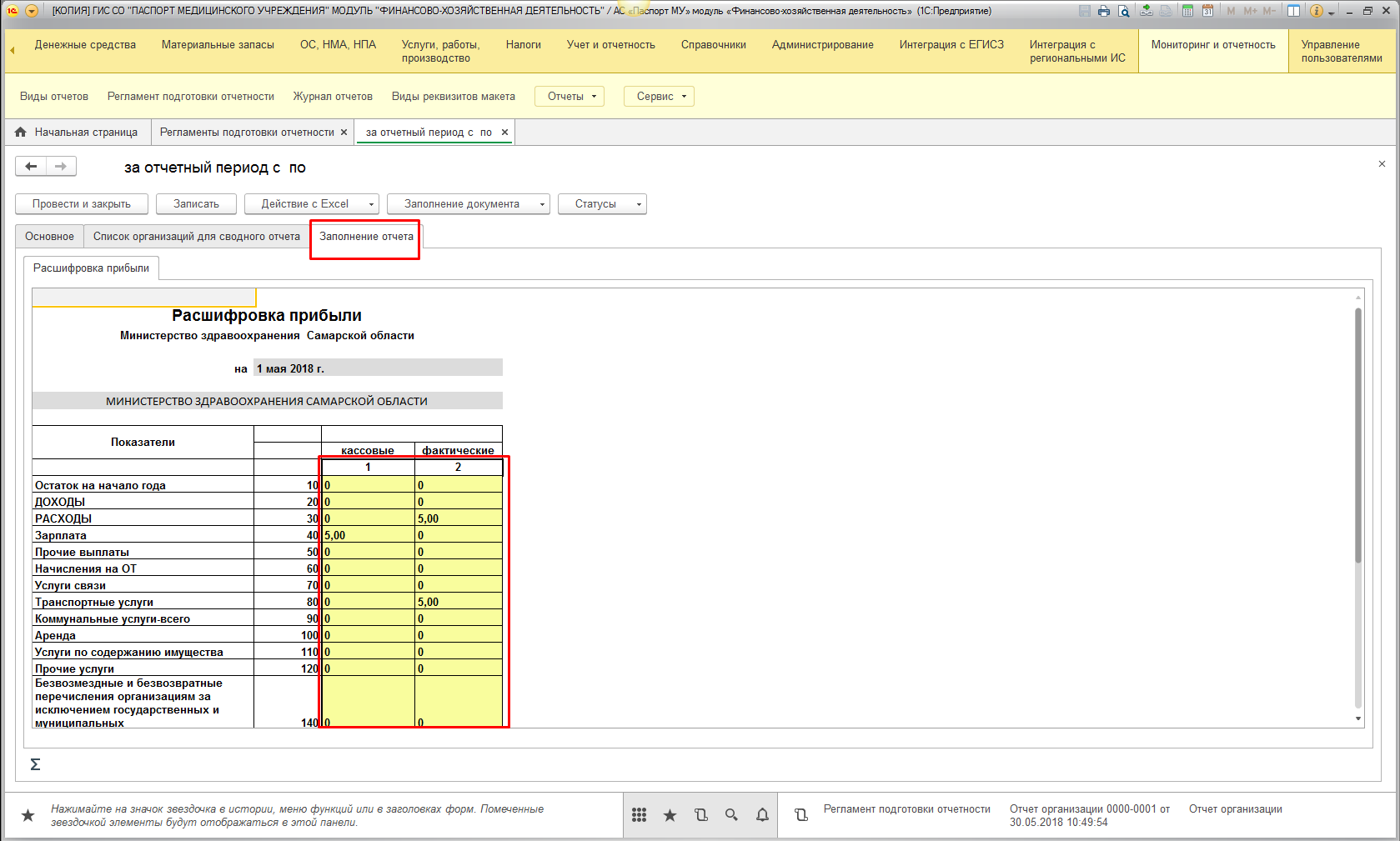Open notifications bell in bottom panel
1400x841 pixels.
click(762, 815)
